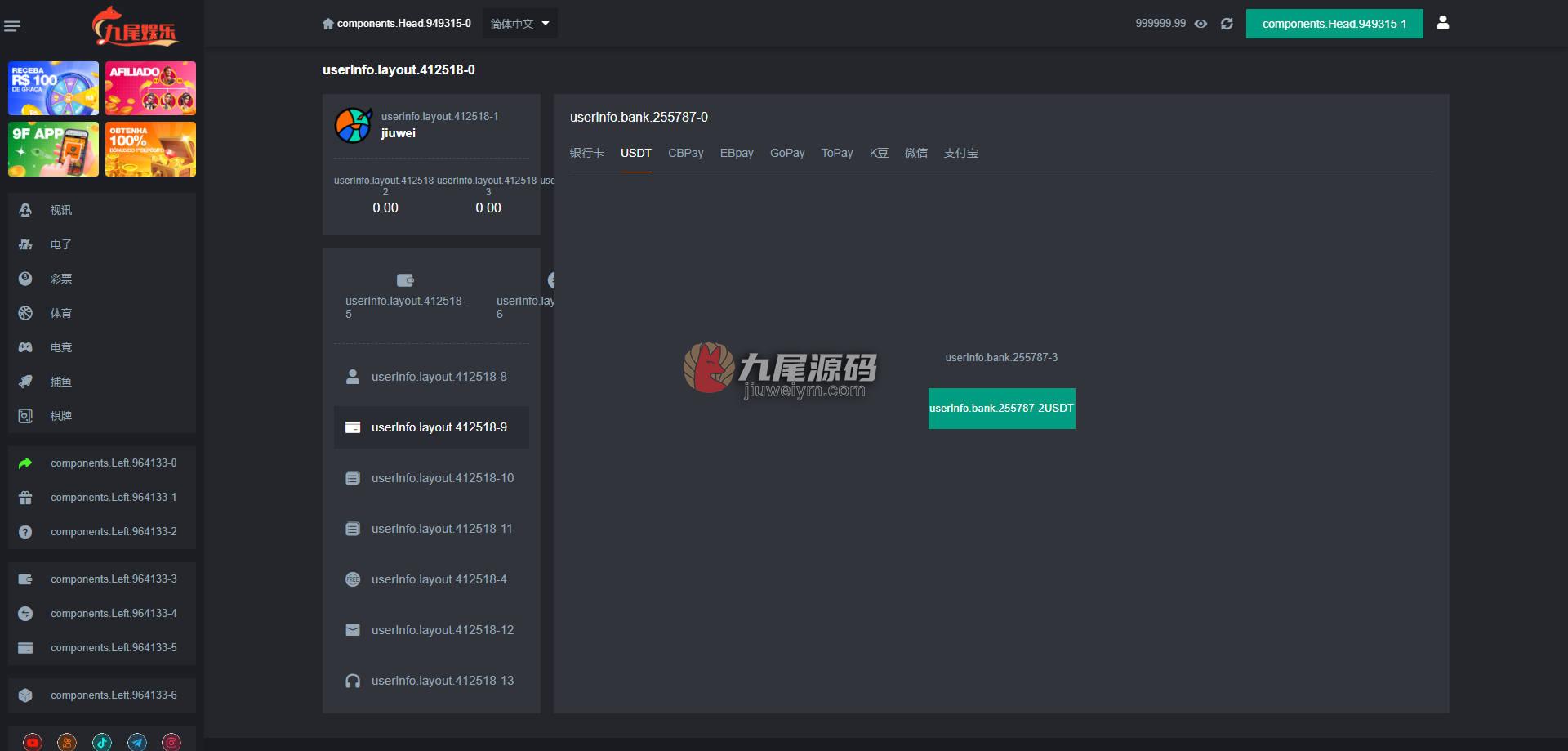Click the jiuwei user avatar
This screenshot has height=751, width=1568.
[x=354, y=125]
